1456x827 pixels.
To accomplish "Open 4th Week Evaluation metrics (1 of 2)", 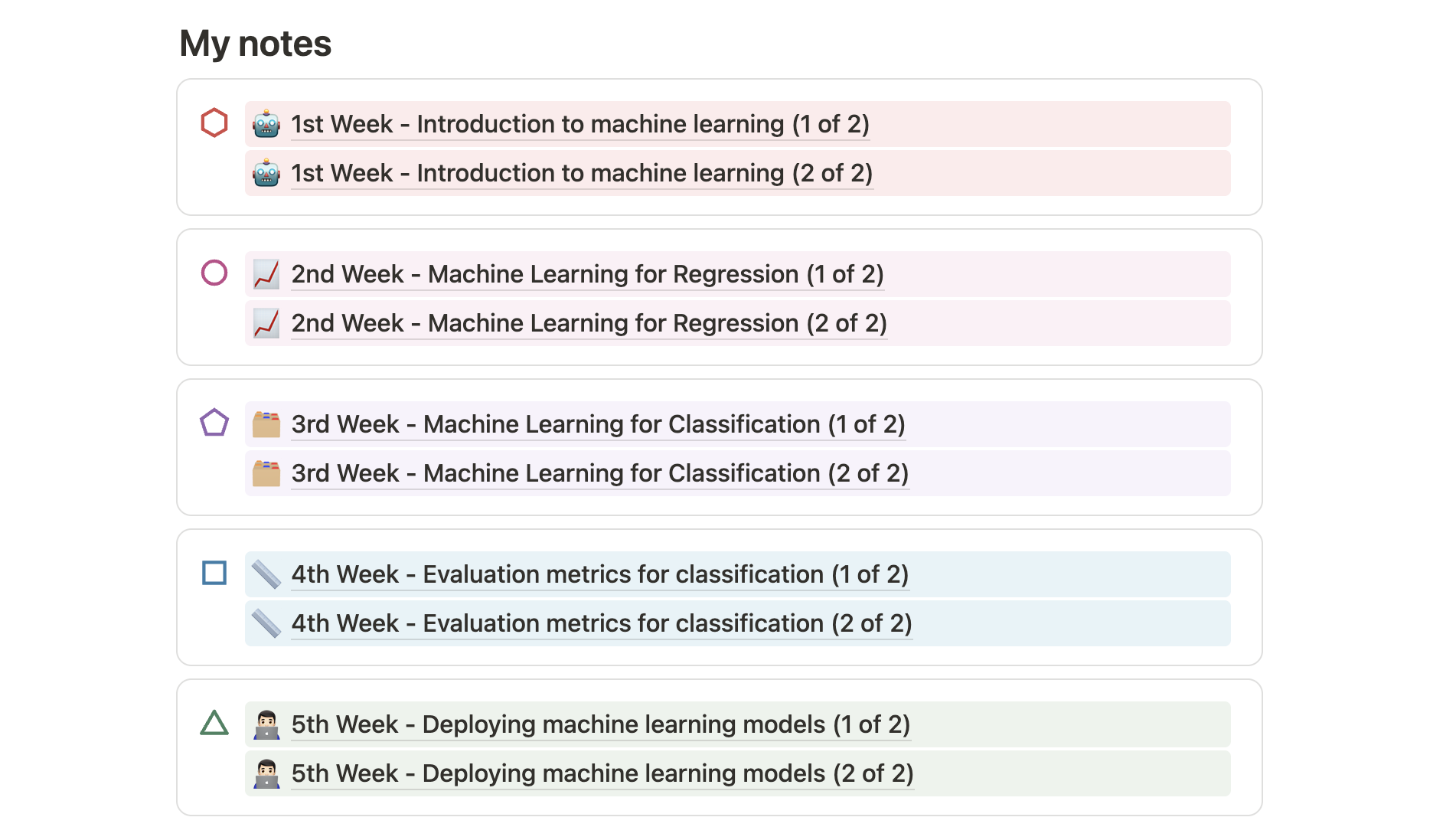I will pyautogui.click(x=599, y=574).
